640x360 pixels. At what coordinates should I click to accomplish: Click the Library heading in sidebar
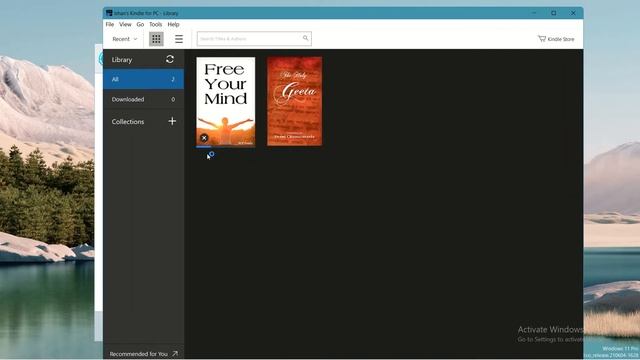click(122, 60)
